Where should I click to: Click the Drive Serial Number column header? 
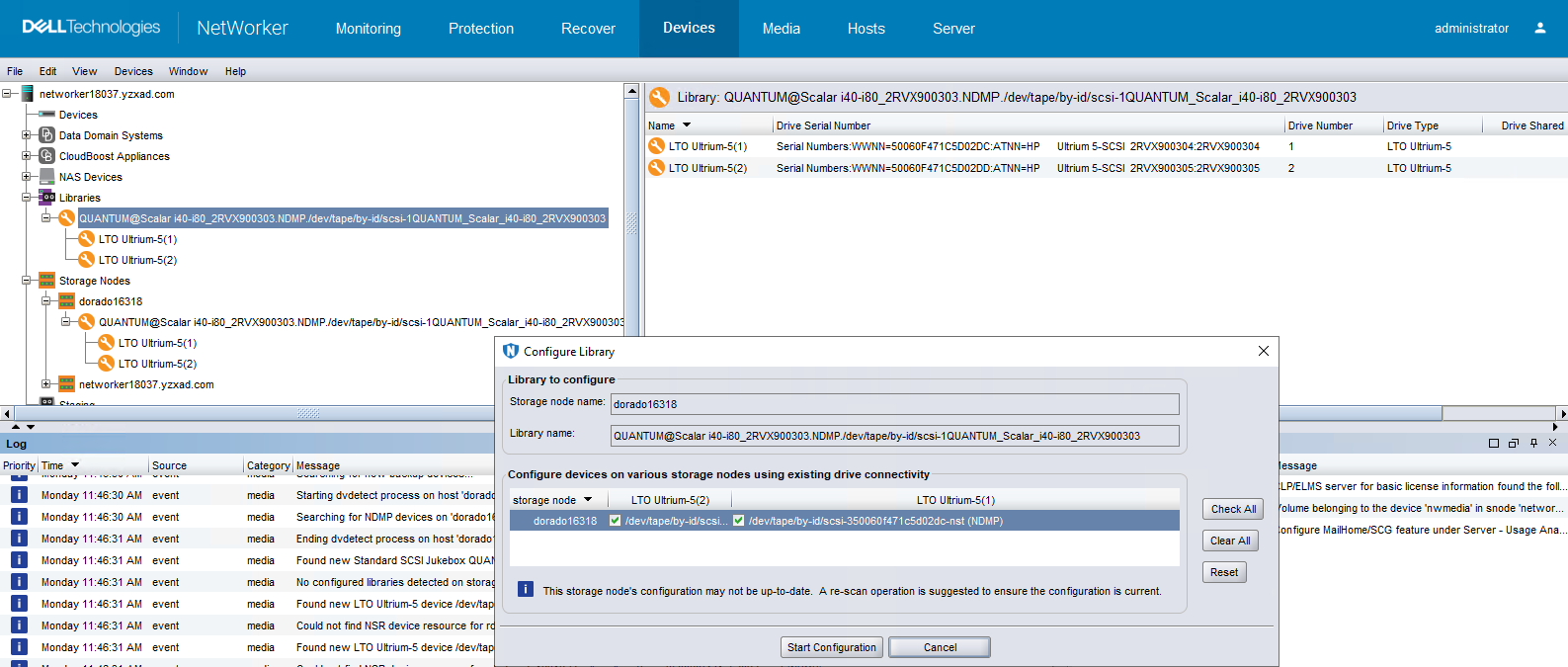click(1028, 125)
